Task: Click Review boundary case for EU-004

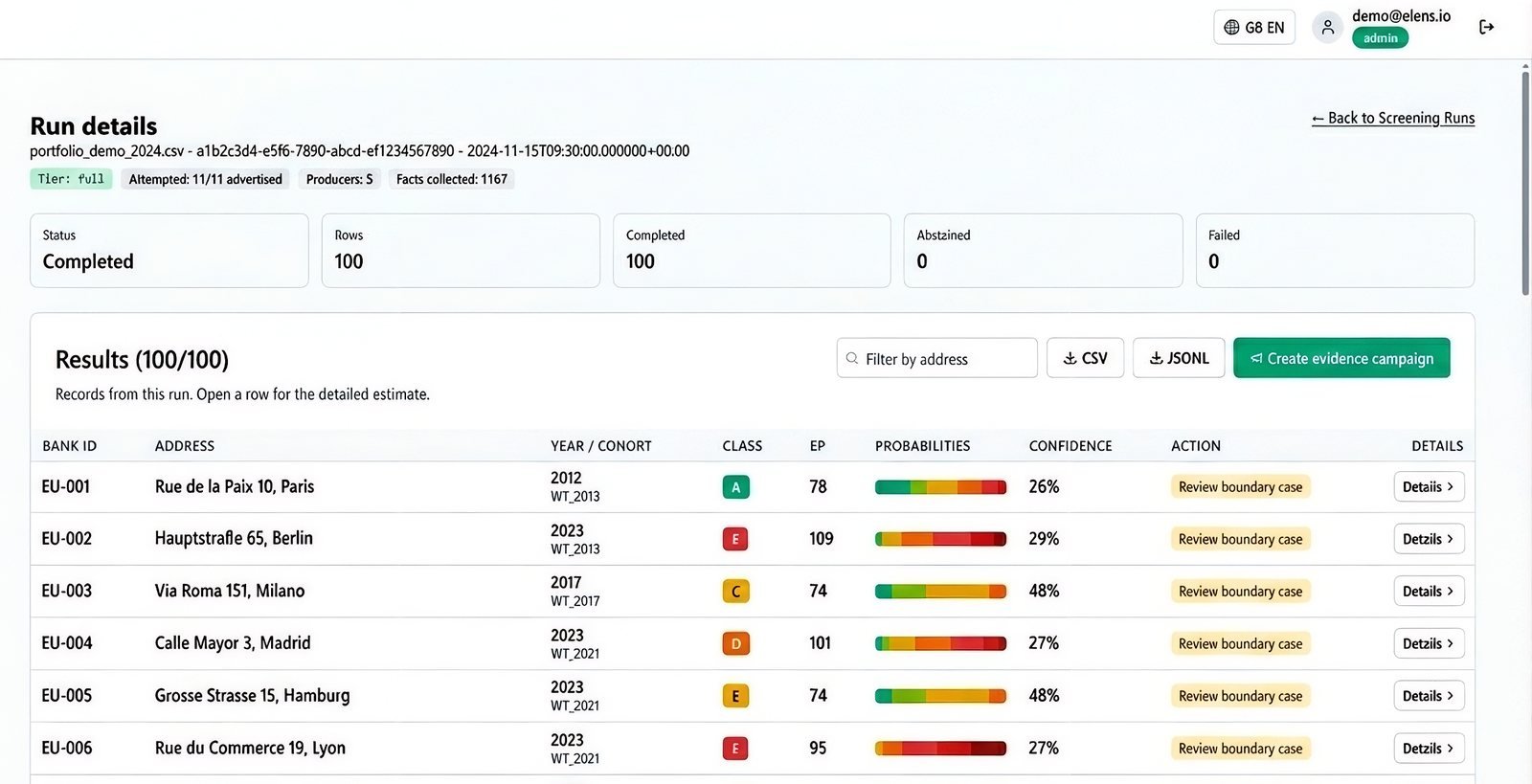Action: tap(1240, 644)
